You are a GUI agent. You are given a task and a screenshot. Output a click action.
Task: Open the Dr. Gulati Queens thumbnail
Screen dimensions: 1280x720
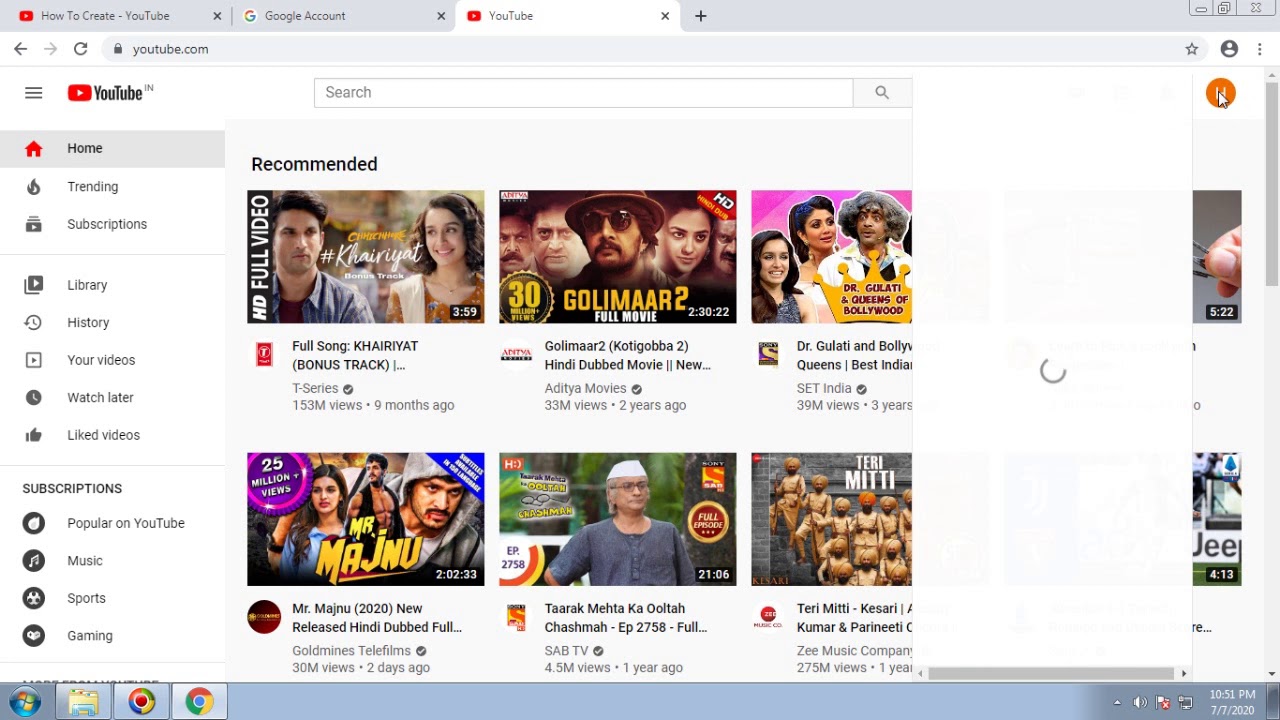[832, 257]
